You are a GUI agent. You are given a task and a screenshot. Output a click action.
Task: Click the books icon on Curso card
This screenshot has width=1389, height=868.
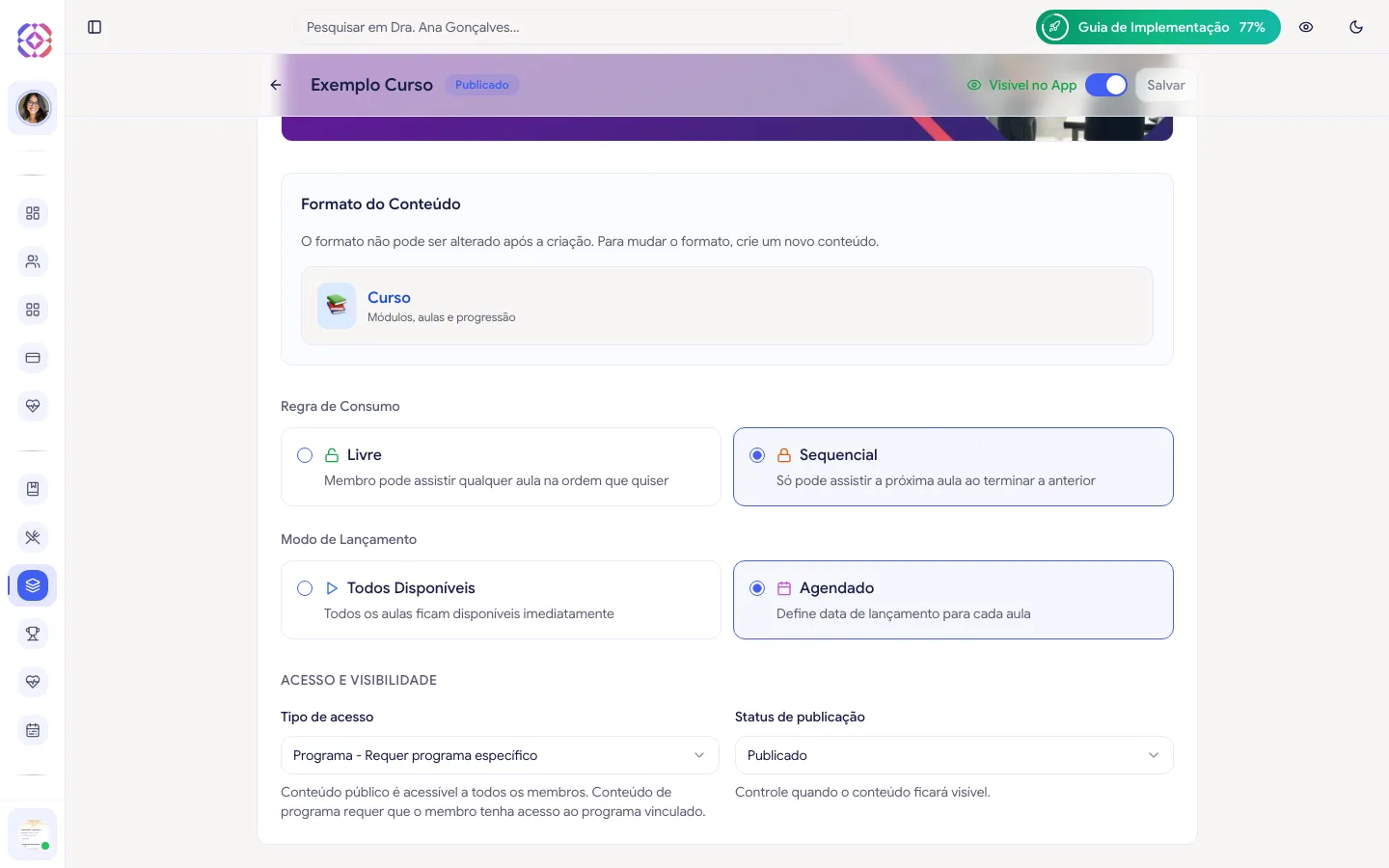(x=337, y=306)
